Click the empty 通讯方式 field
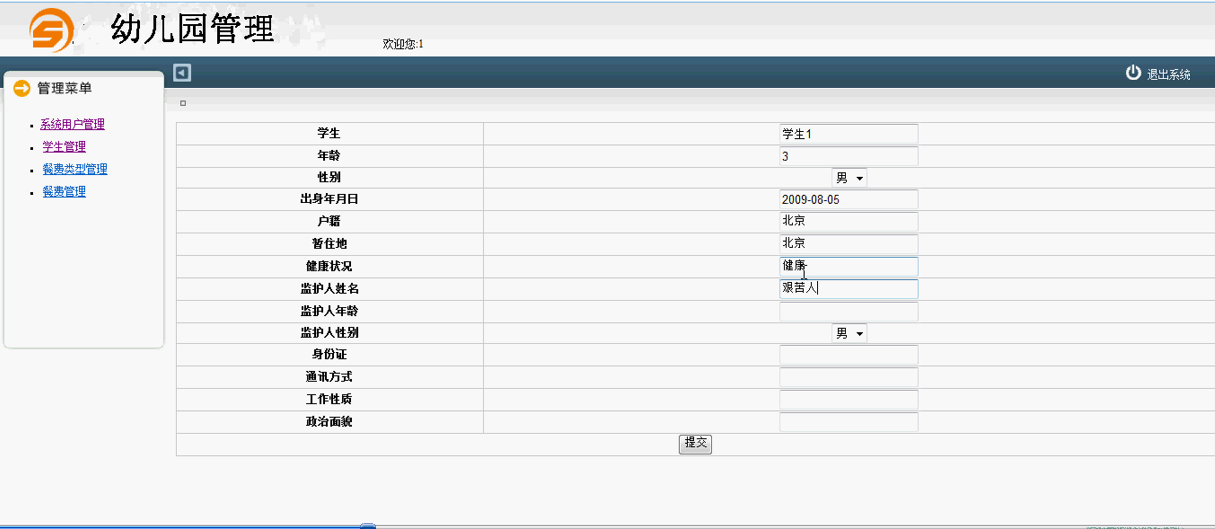 tap(848, 378)
